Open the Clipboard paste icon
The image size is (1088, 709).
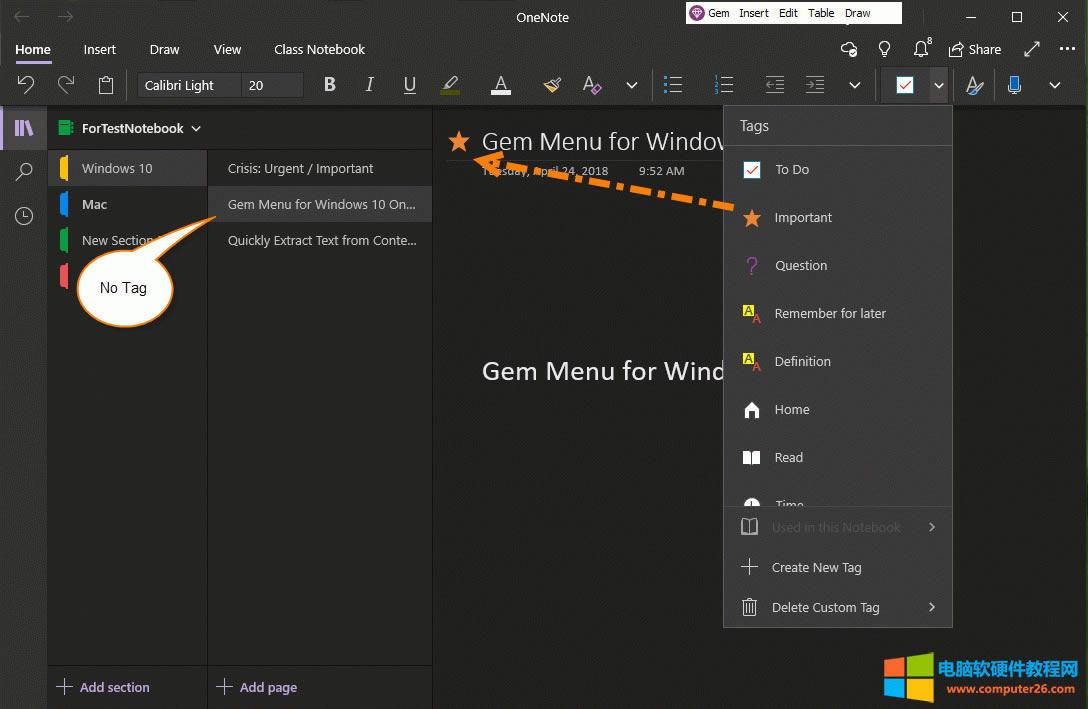106,85
